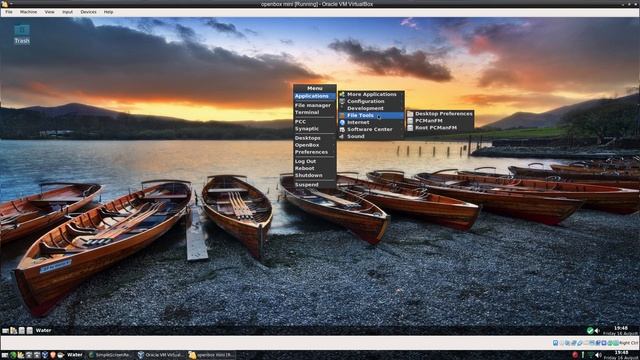The height and width of the screenshot is (360, 640).
Task: Click the 19:48 clock in guest panel
Action: click(621, 328)
